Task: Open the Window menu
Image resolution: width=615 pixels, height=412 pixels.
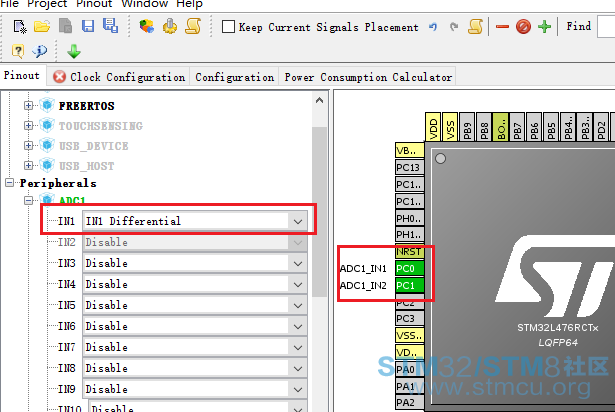Action: click(x=144, y=4)
